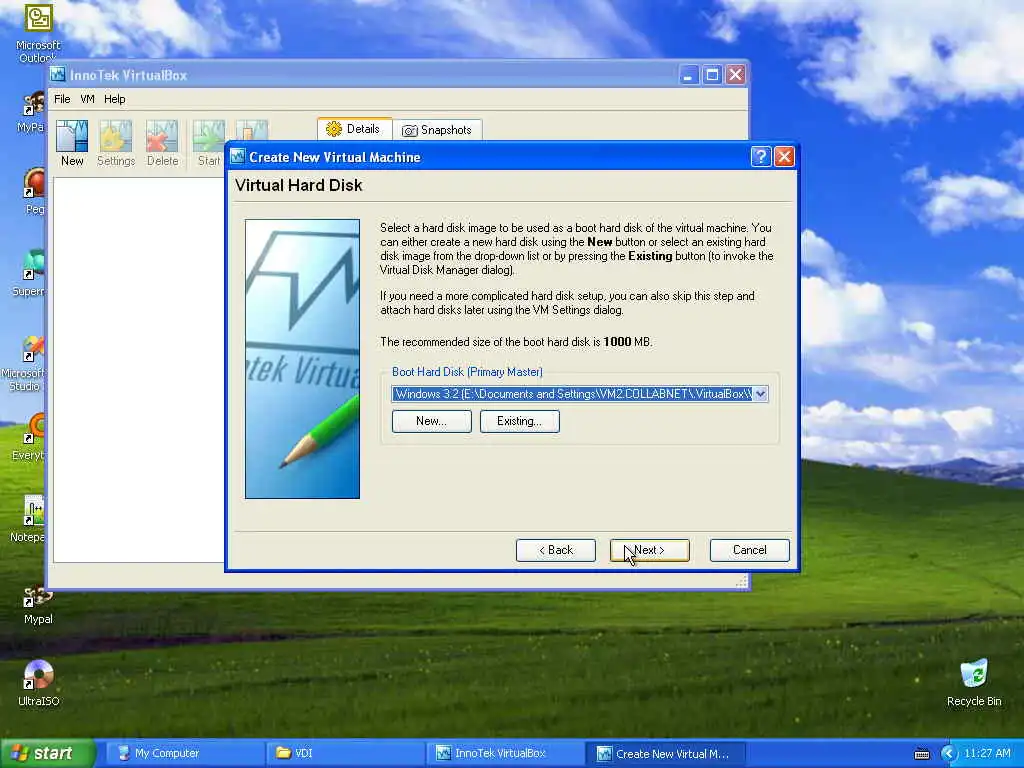Click the 11:27 AM taskbar clock
Viewport: 1024px width, 768px height.
click(987, 754)
